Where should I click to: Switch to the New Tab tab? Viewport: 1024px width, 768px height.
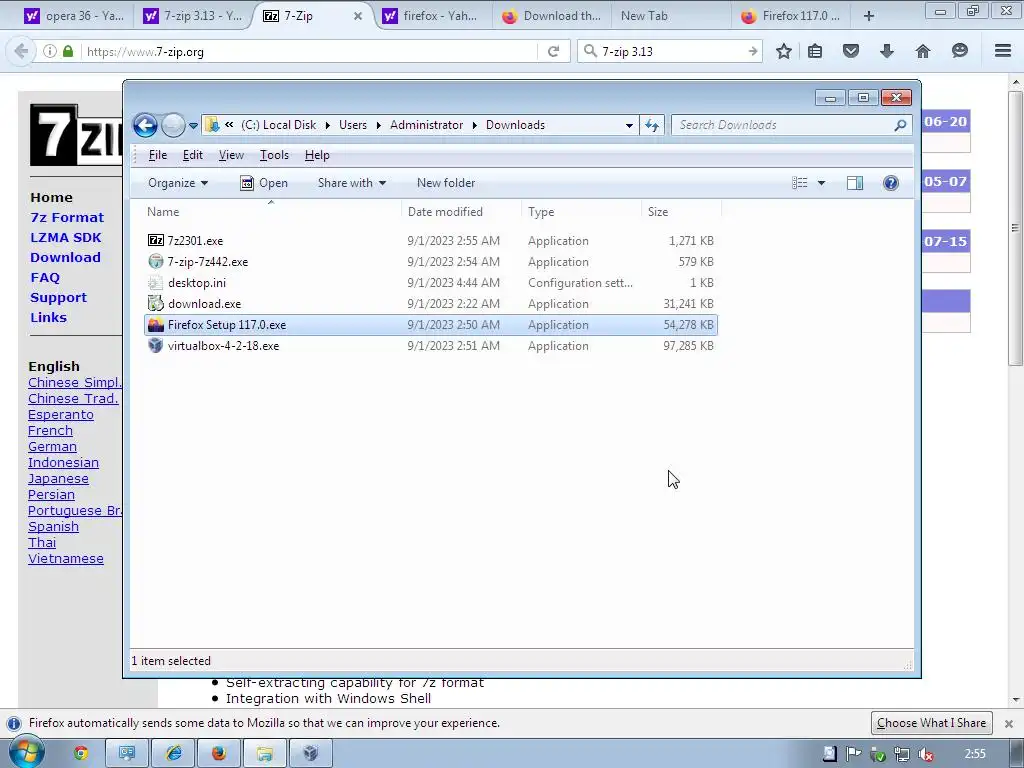[x=671, y=16]
